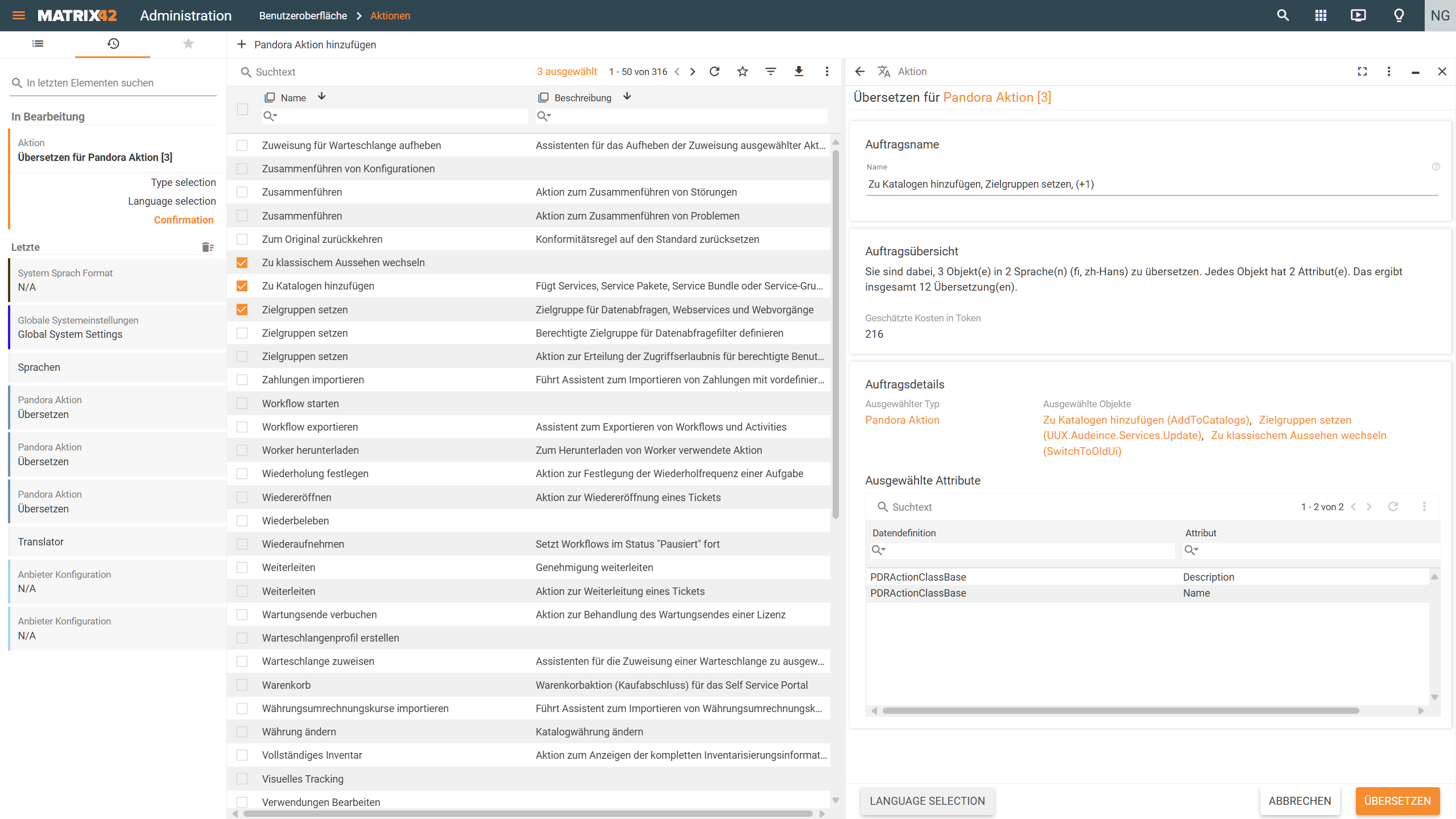
Task: Sort by Beschreibung column arrow
Action: pos(627,97)
